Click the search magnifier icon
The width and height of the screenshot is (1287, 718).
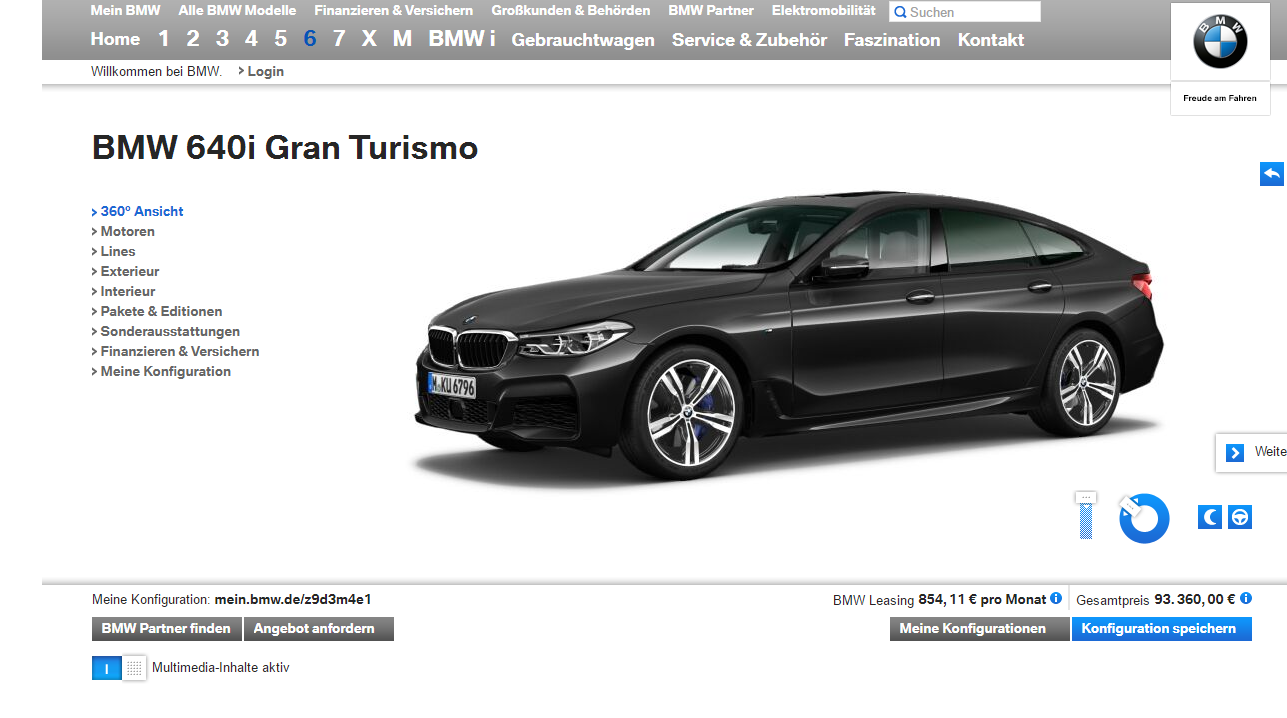(900, 12)
